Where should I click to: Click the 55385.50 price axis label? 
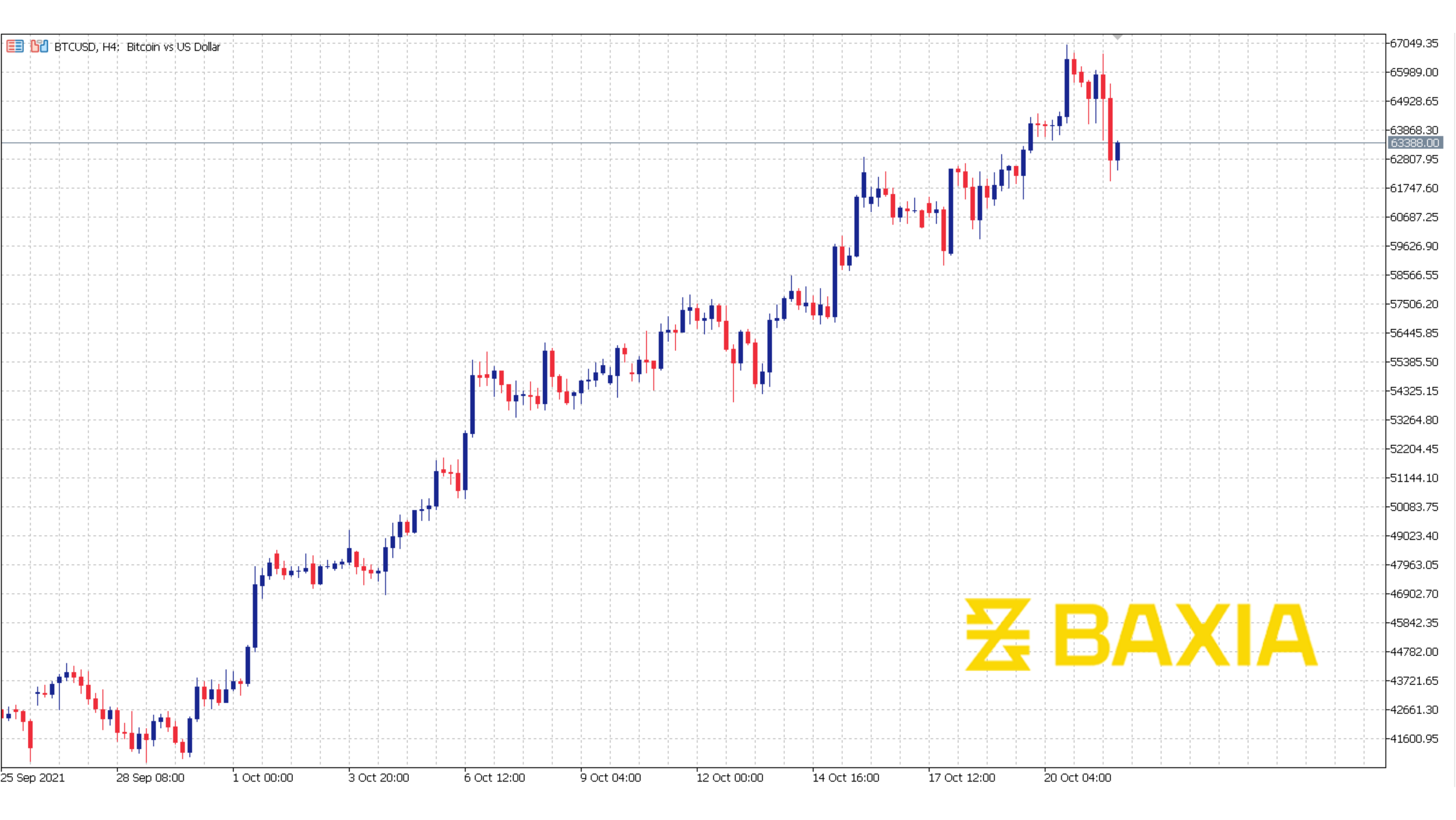(x=1414, y=362)
